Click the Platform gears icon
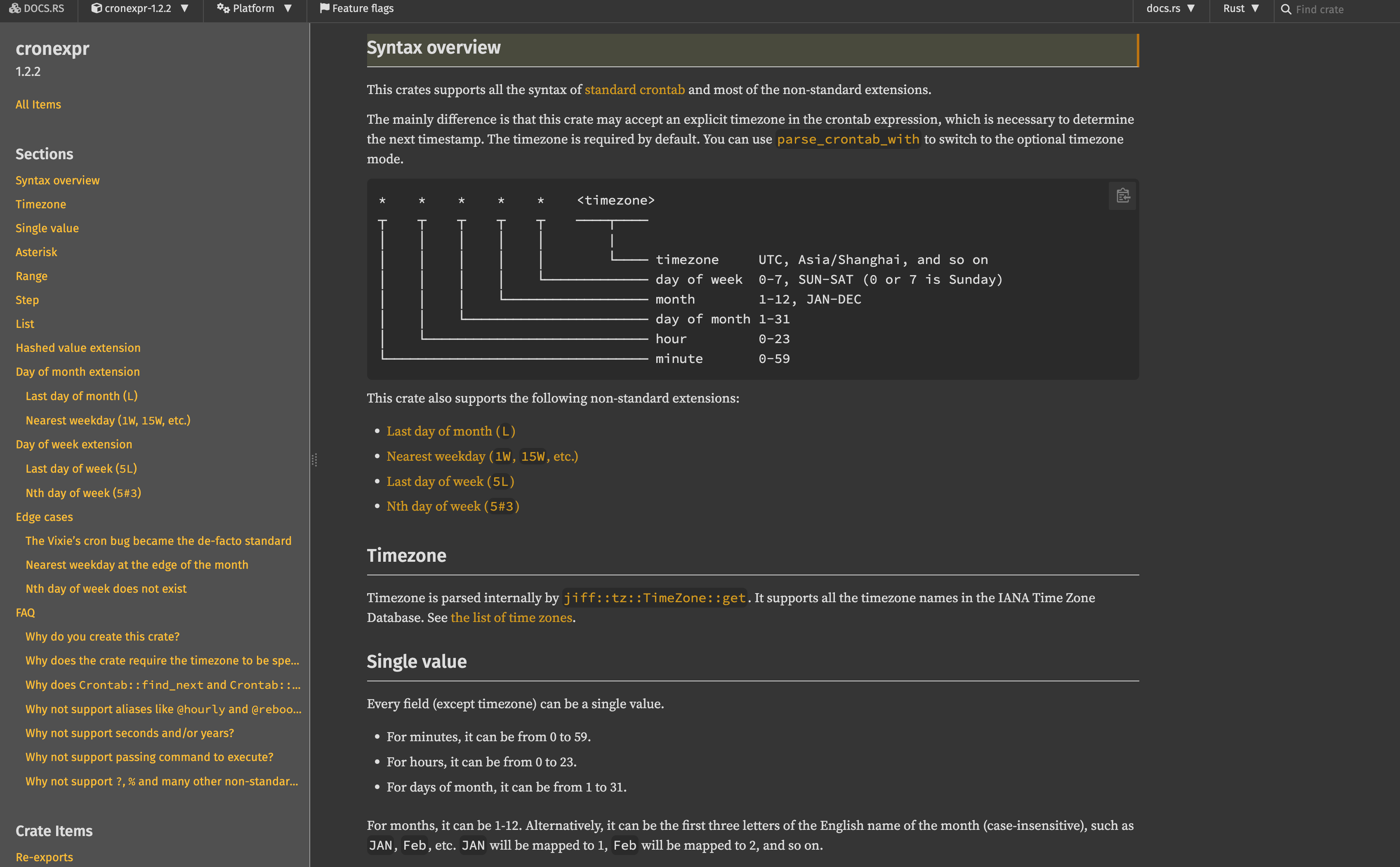This screenshot has width=1400, height=867. click(x=223, y=8)
